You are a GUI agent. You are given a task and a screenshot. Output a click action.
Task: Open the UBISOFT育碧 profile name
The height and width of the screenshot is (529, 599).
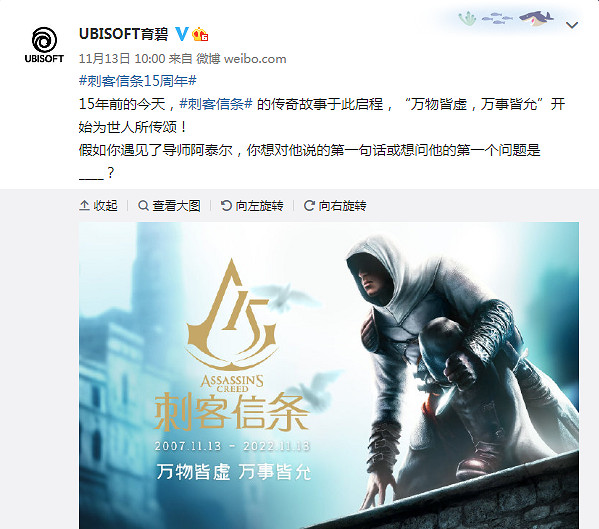click(x=123, y=34)
